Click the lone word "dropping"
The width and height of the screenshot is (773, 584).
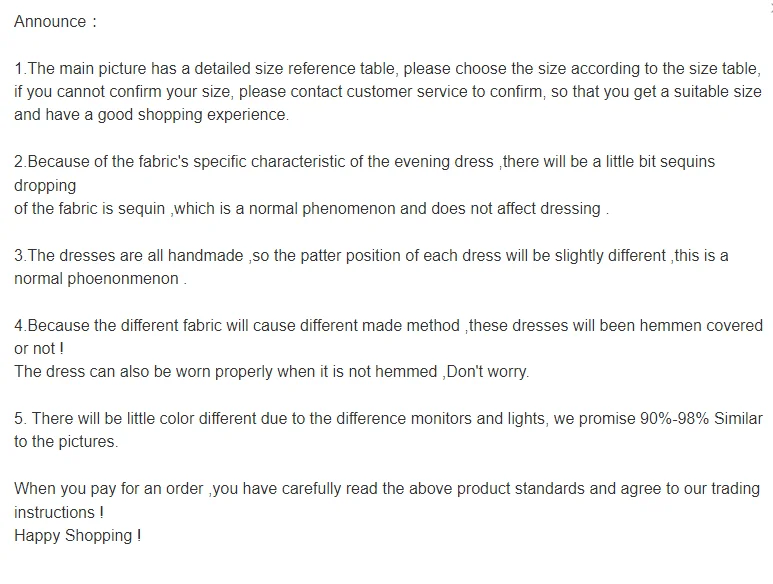45,186
